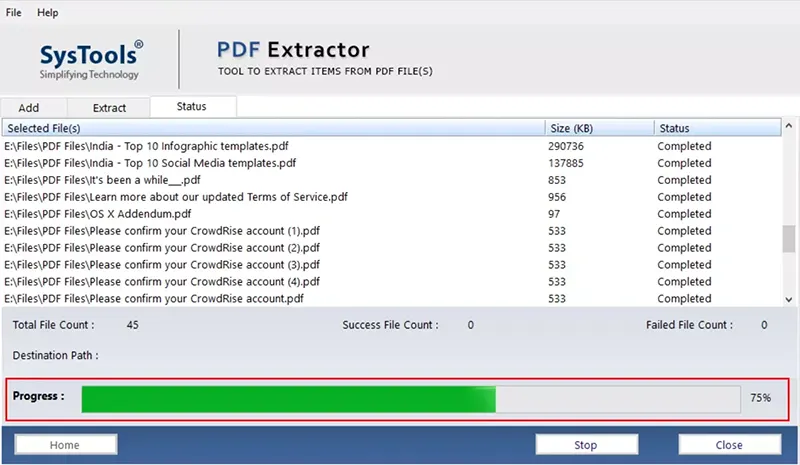Select the OS X Addendum.pdf row
The width and height of the screenshot is (800, 465).
click(x=392, y=213)
